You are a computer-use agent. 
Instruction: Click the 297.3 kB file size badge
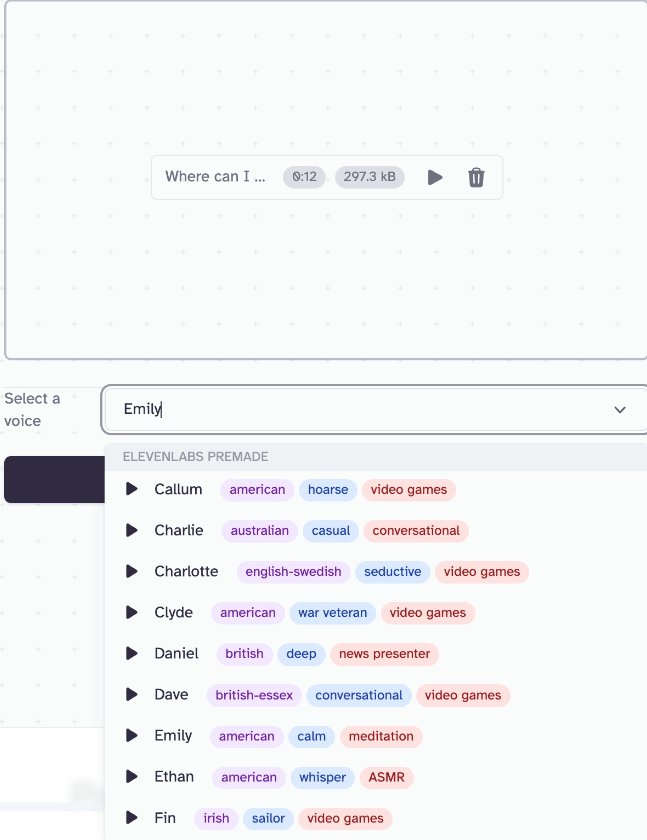click(369, 177)
